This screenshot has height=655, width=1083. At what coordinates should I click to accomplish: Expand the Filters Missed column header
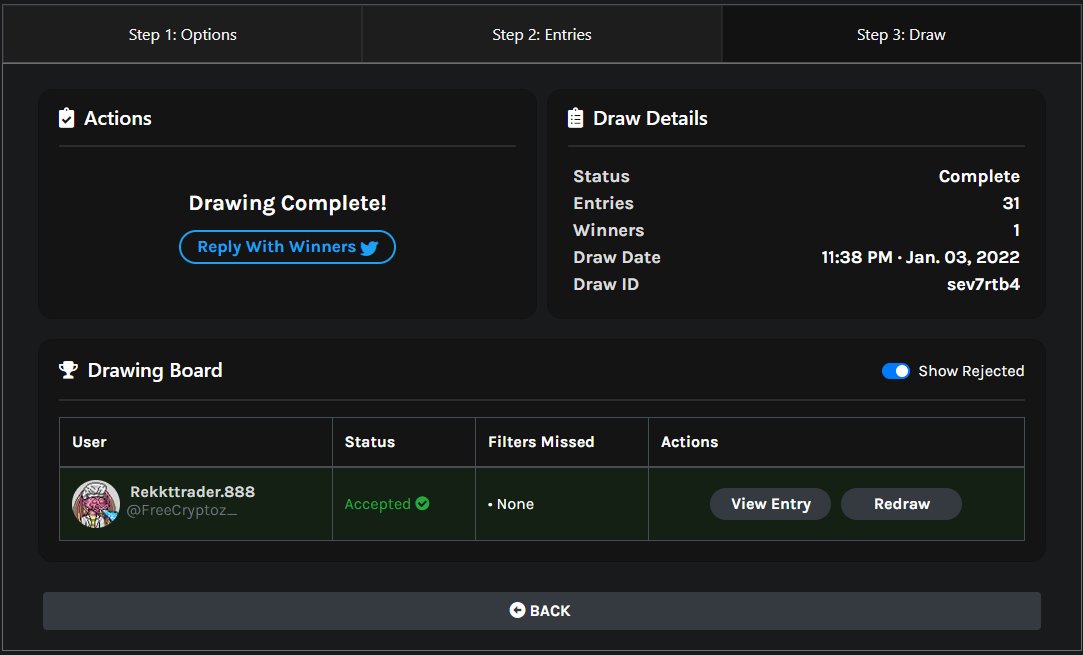coord(542,441)
